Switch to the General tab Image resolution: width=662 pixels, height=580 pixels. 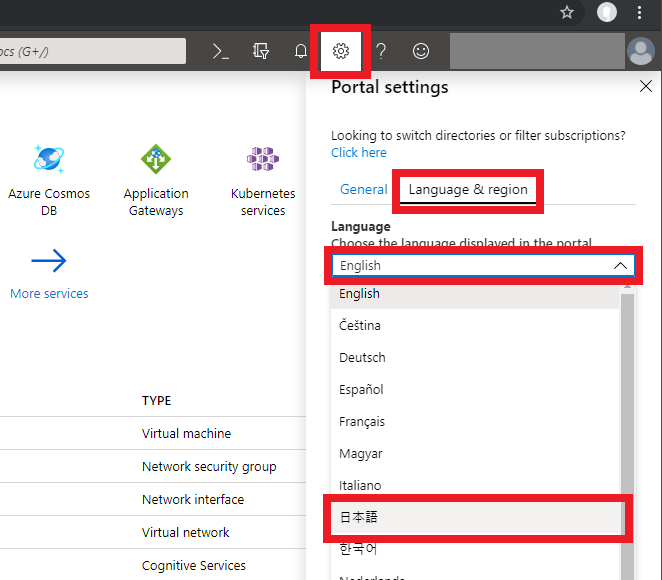[364, 189]
